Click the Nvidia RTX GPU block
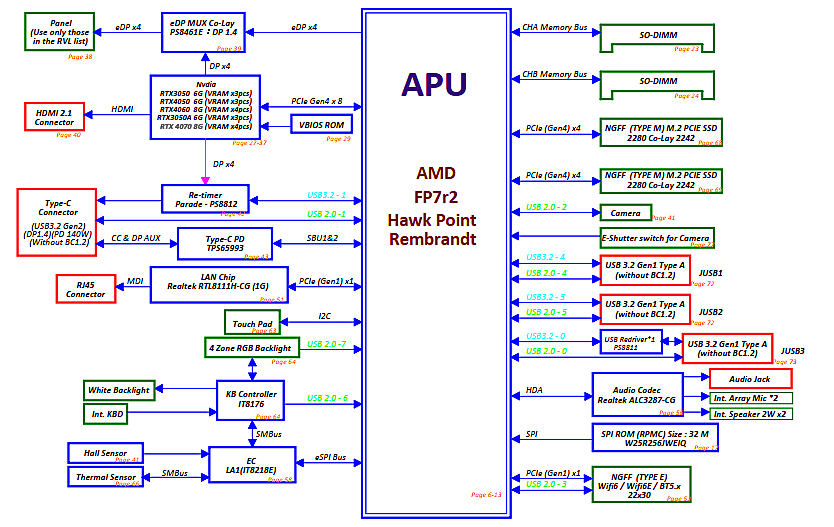This screenshot has height=527, width=834. point(205,107)
